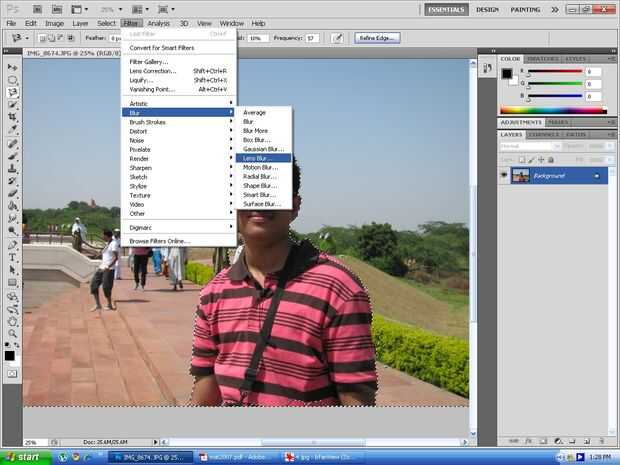620x465 pixels.
Task: Select the Healing Brush tool
Action: 12,144
